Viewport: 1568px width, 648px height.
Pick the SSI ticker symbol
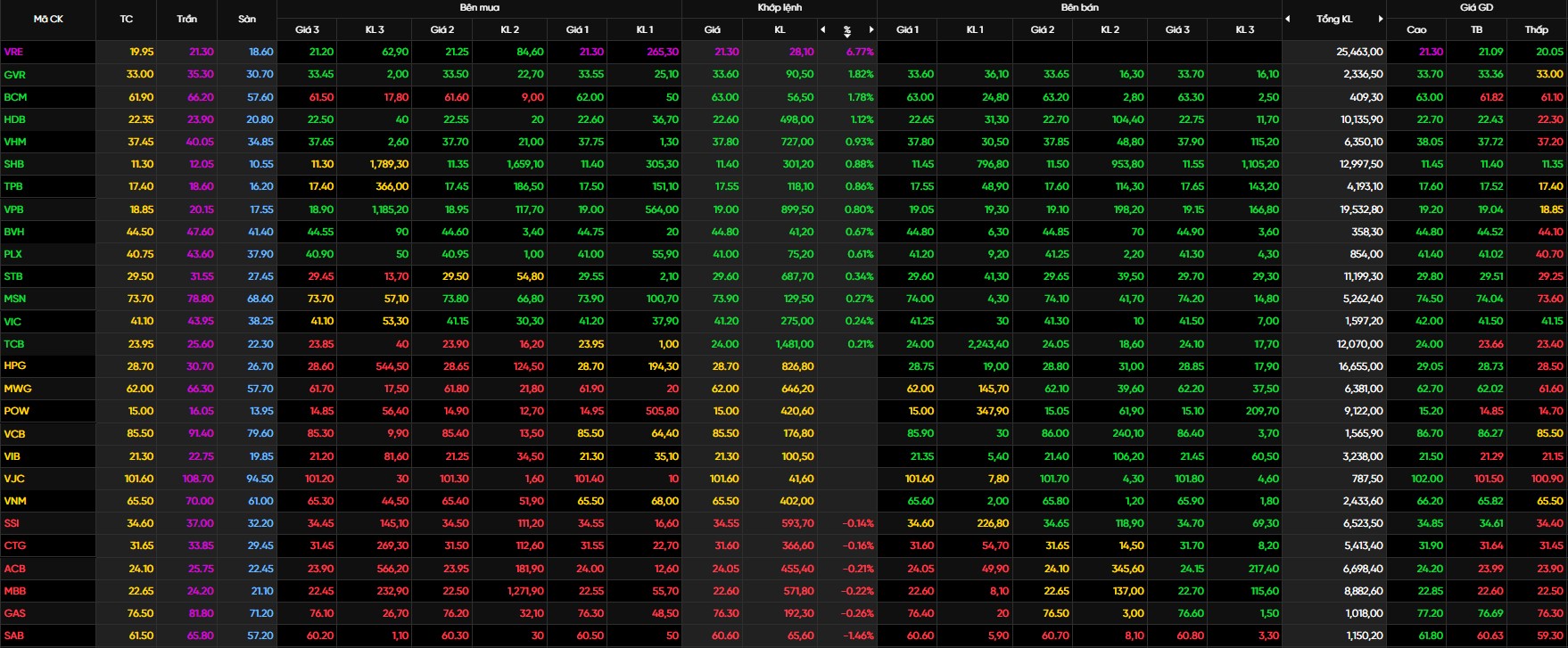click(12, 523)
